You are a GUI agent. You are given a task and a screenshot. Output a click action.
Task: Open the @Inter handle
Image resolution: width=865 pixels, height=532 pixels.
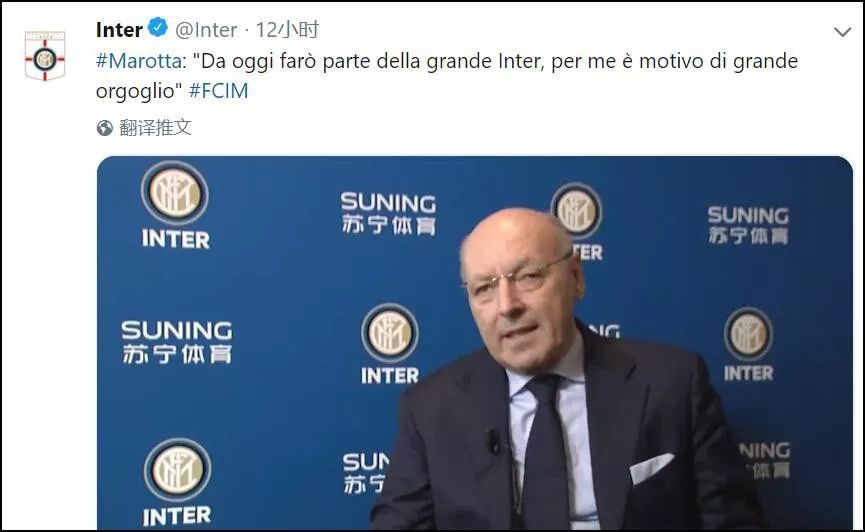206,30
